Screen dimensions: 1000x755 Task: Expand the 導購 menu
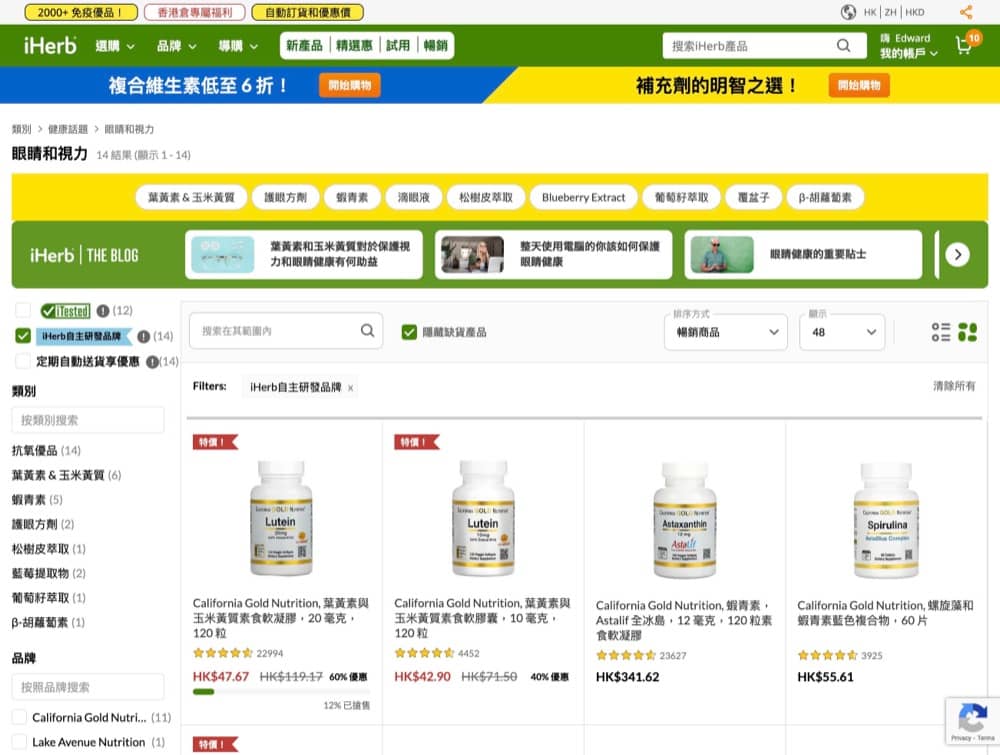click(x=239, y=46)
